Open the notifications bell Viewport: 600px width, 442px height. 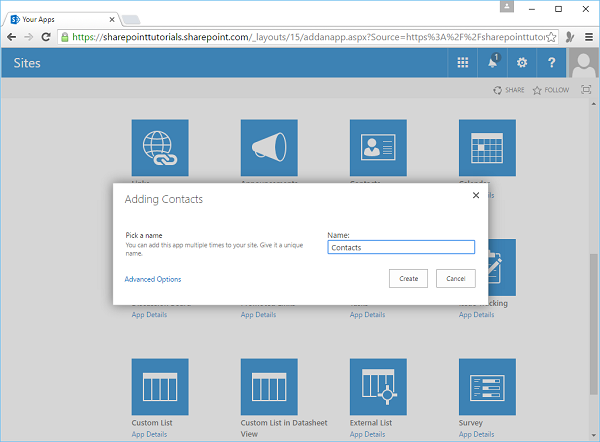492,63
